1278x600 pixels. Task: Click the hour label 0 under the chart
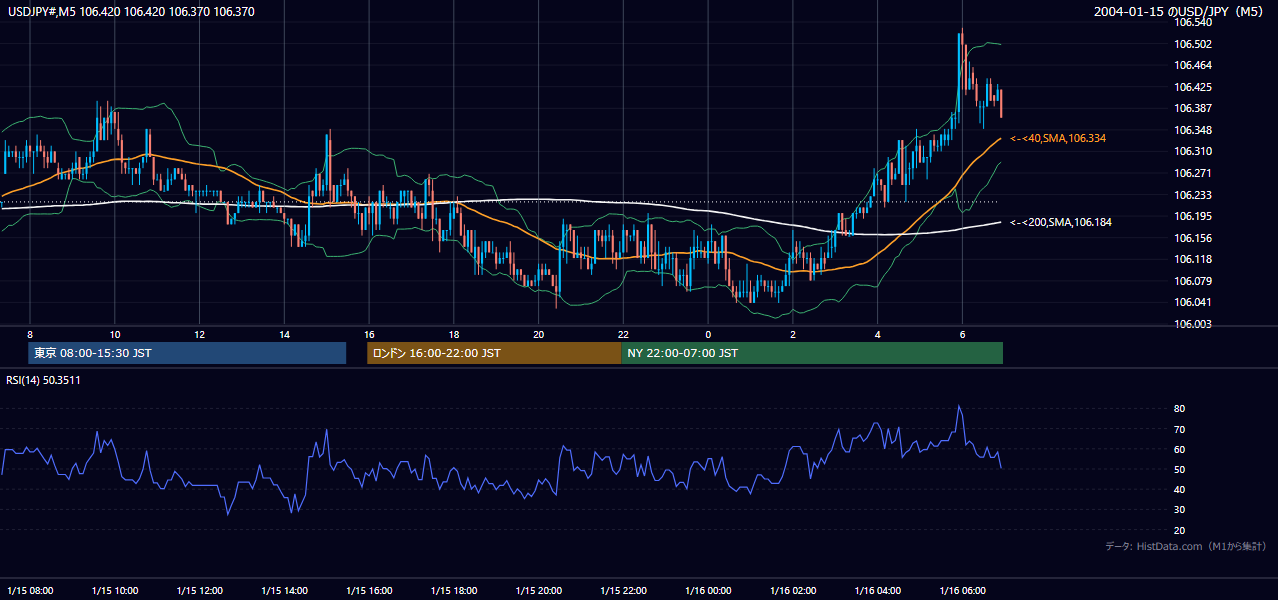(x=708, y=334)
